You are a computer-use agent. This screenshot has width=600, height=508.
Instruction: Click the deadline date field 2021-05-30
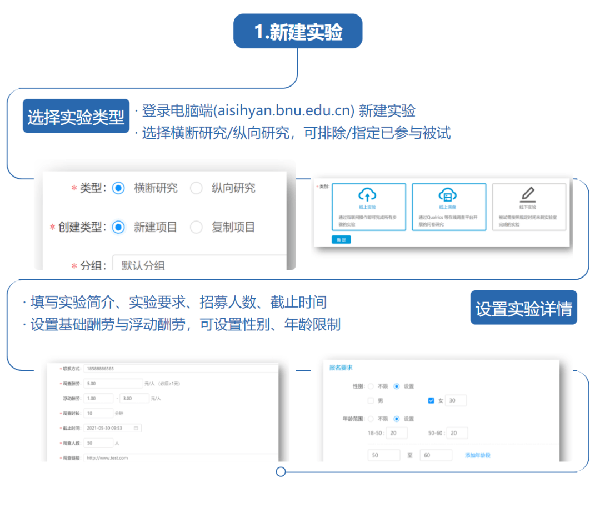(x=108, y=428)
